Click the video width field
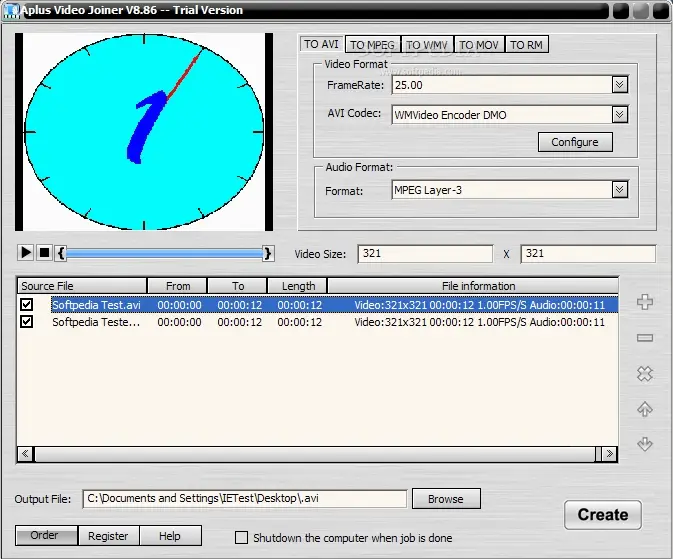 point(425,254)
